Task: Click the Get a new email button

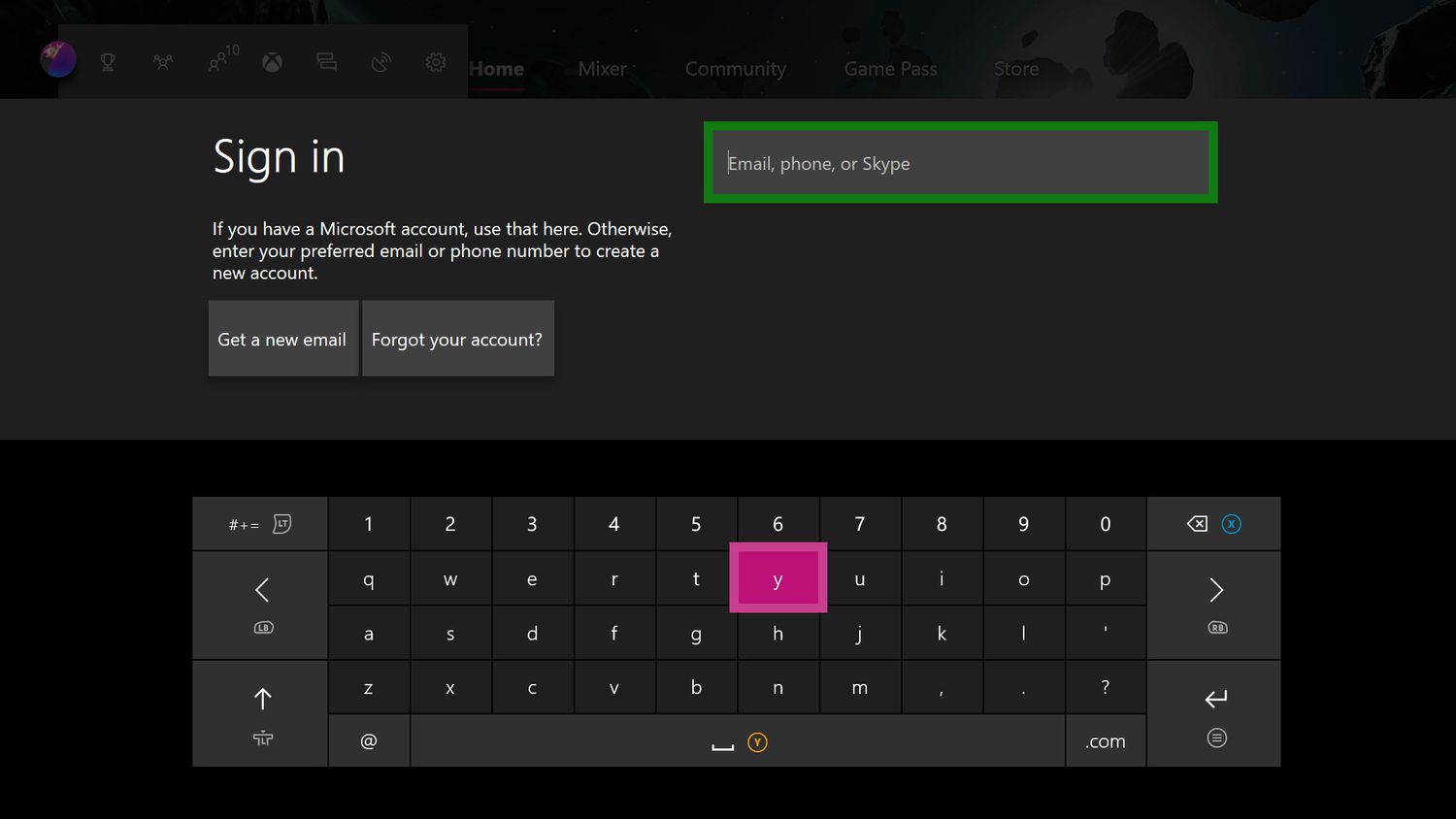Action: click(282, 339)
